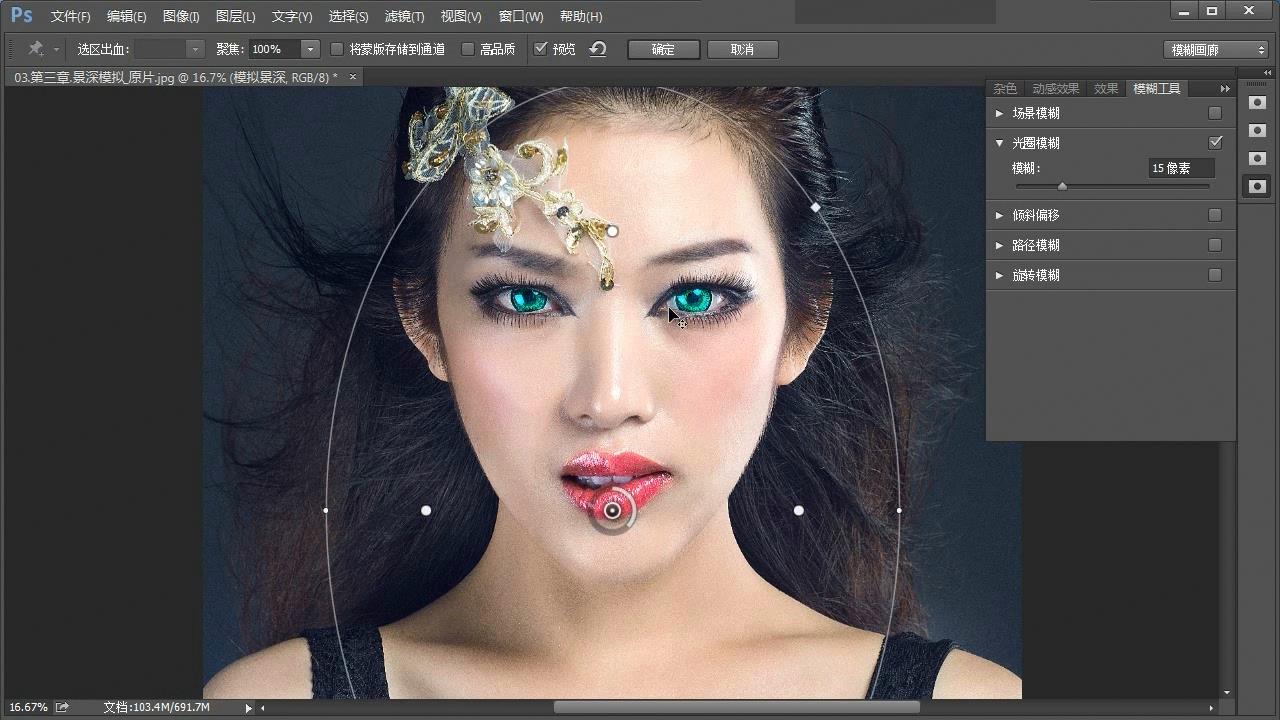Enable the 场景模糊 checkbox
1280x720 pixels.
click(x=1215, y=113)
